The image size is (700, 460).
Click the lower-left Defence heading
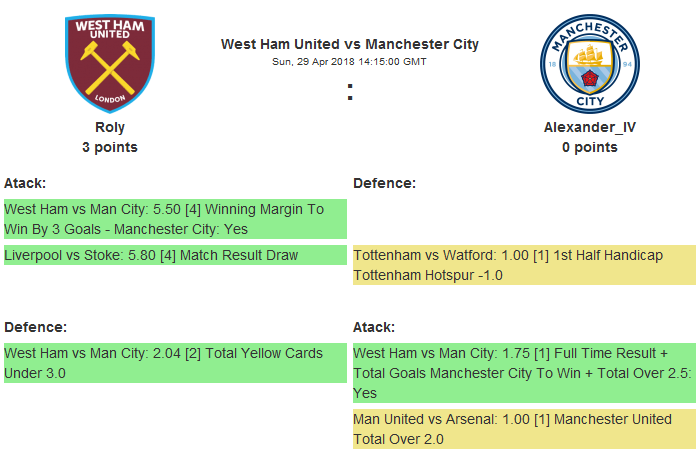tap(35, 327)
